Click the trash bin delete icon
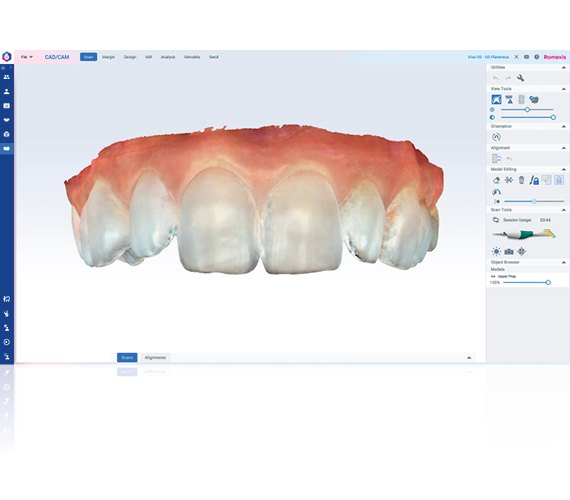This screenshot has height=500, width=570. [x=521, y=180]
